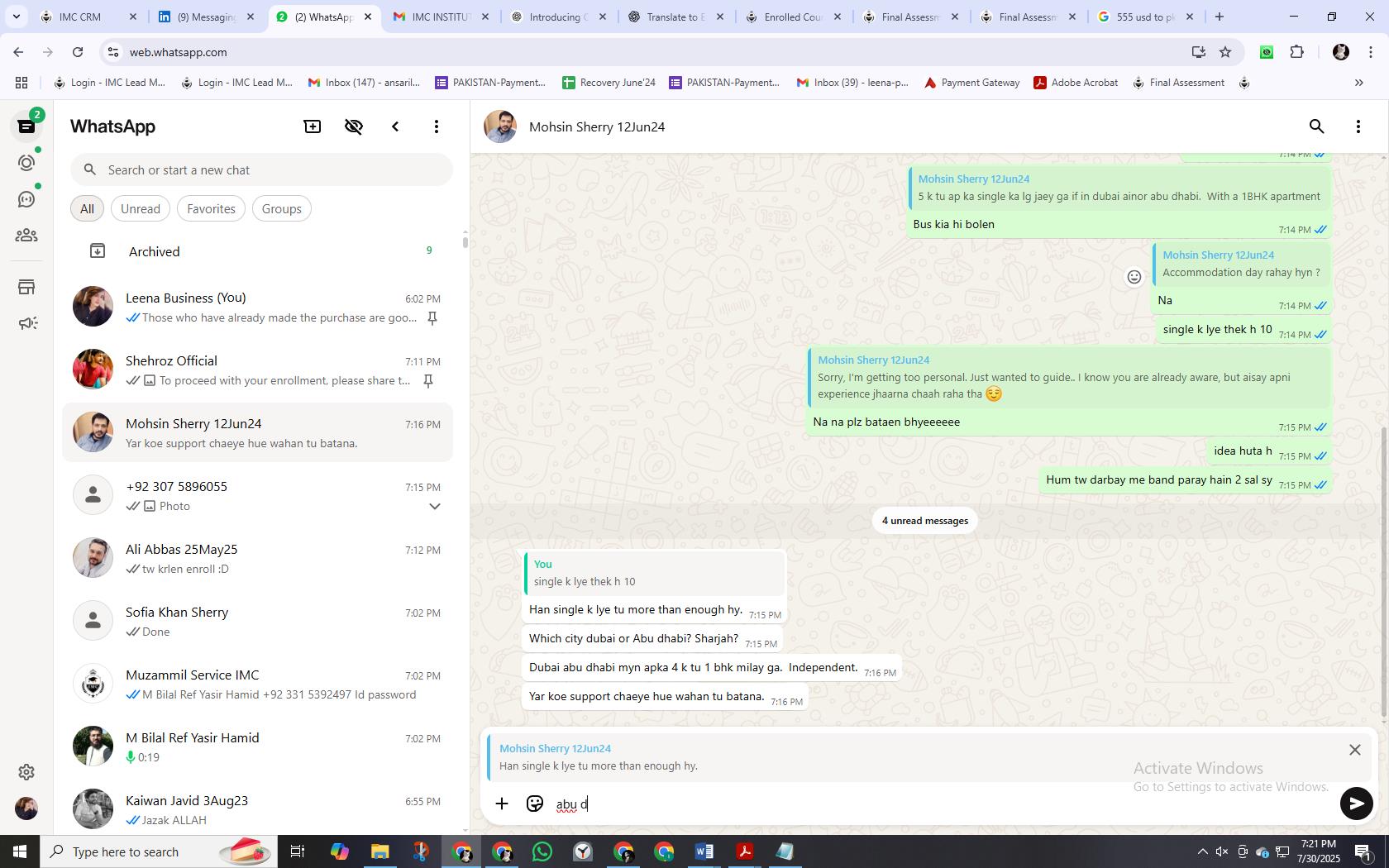The image size is (1389, 868).
Task: Collapse the chat list using back chevron
Action: coord(395,126)
